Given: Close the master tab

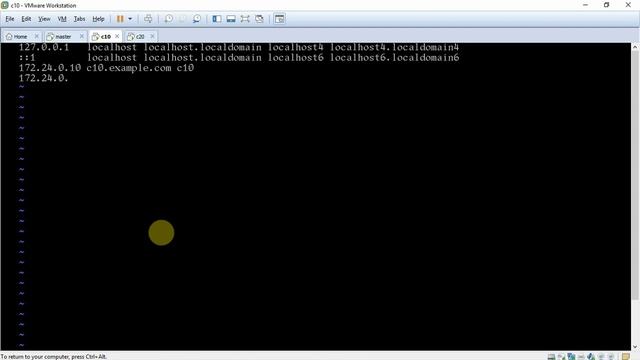Looking at the screenshot, I should click(82, 36).
